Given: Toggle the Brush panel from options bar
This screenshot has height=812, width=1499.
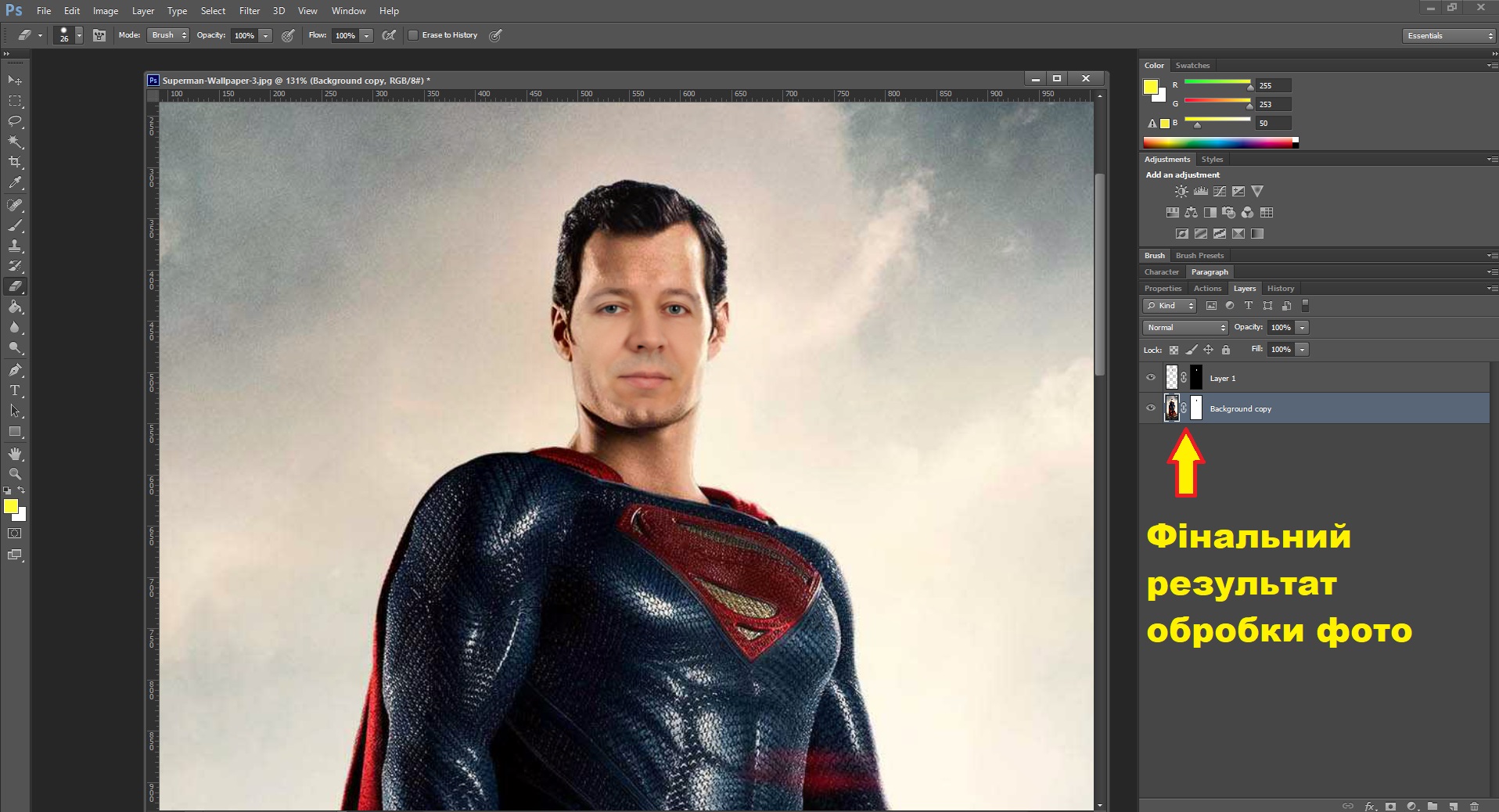Looking at the screenshot, I should pos(99,35).
